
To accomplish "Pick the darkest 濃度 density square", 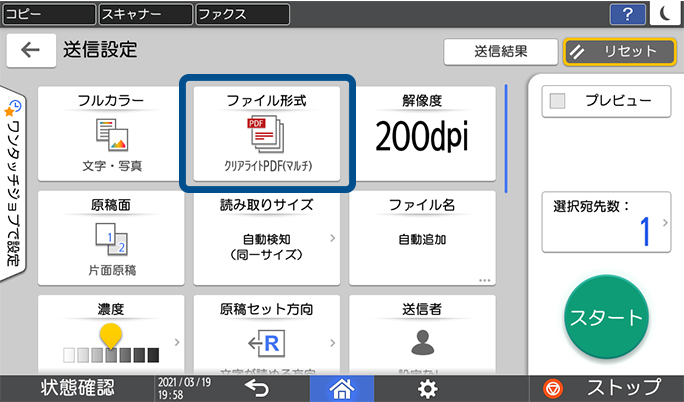I will [x=153, y=355].
